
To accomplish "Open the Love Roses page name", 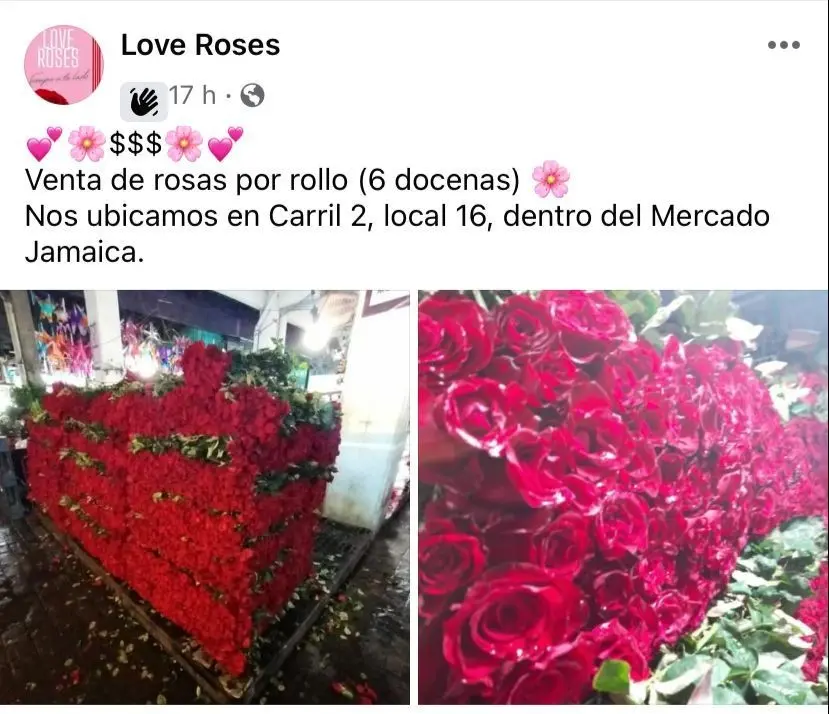I will pos(200,45).
